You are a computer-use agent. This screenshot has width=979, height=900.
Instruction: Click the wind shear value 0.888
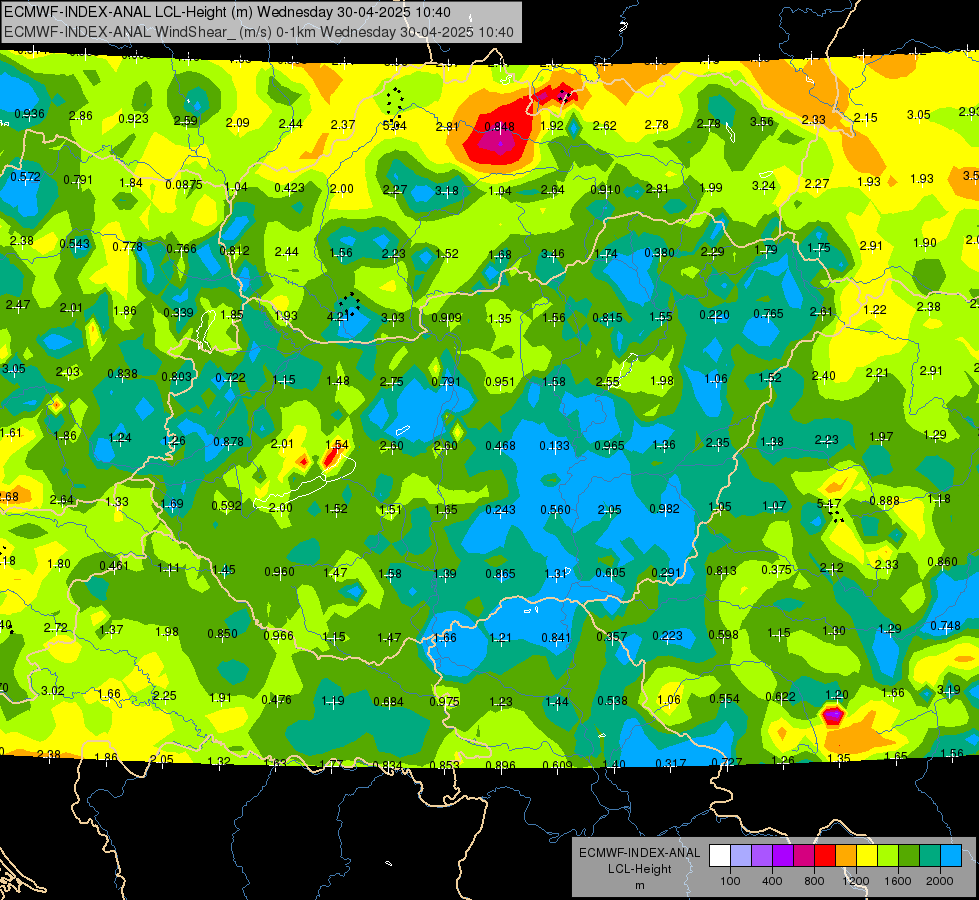885,501
